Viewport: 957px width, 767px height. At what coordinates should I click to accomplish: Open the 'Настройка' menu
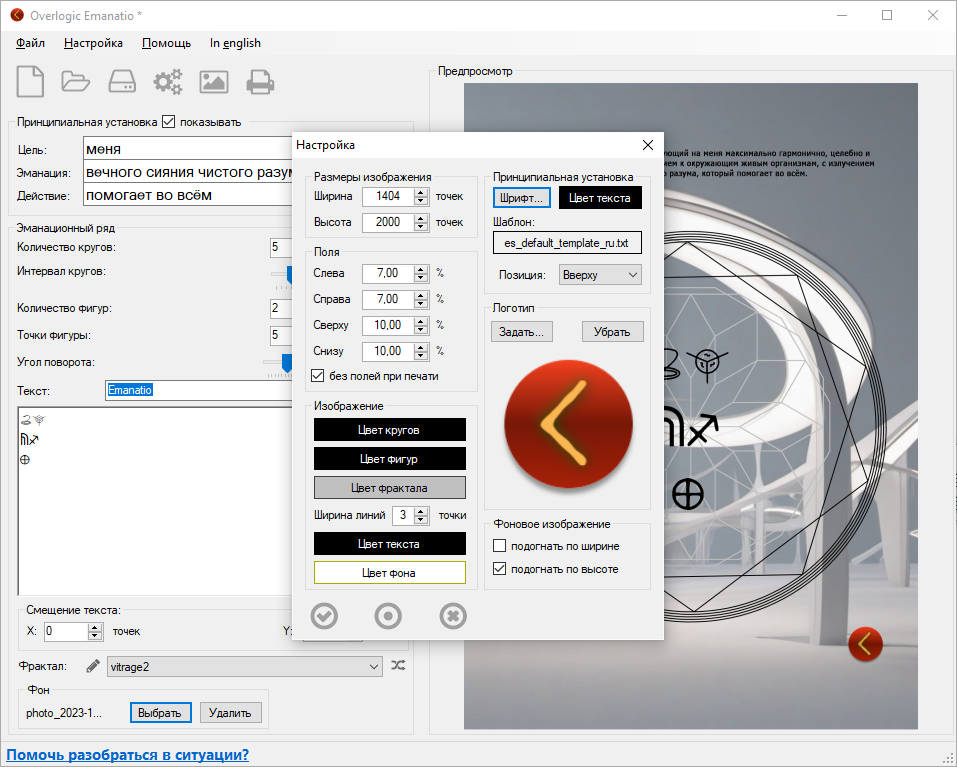click(x=93, y=43)
